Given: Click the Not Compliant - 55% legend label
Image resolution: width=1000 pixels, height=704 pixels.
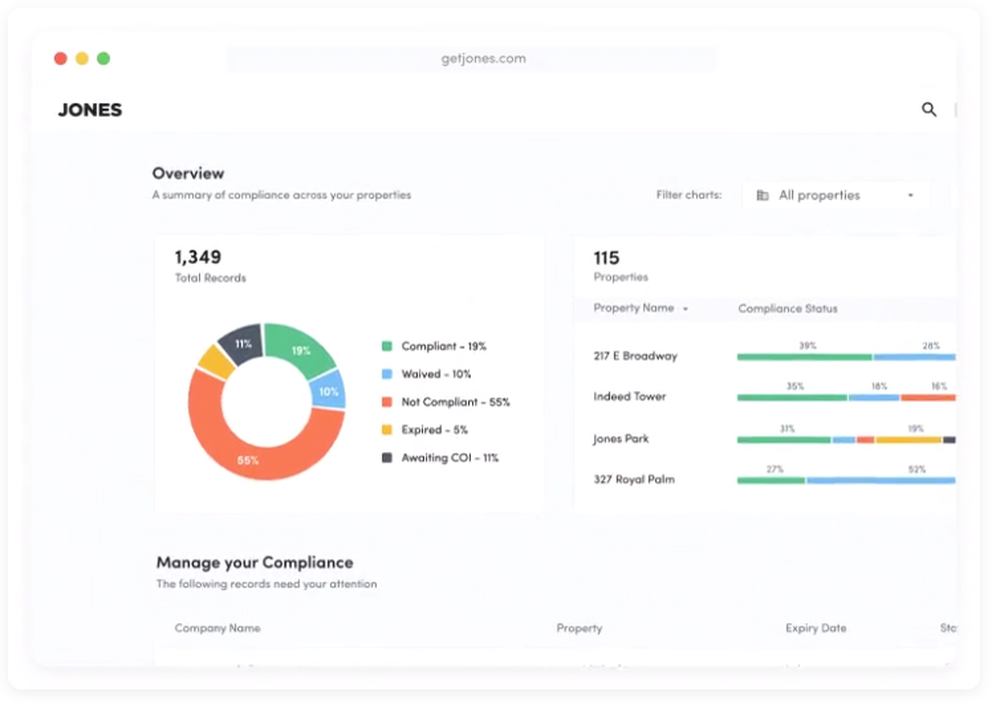Looking at the screenshot, I should click(x=455, y=402).
